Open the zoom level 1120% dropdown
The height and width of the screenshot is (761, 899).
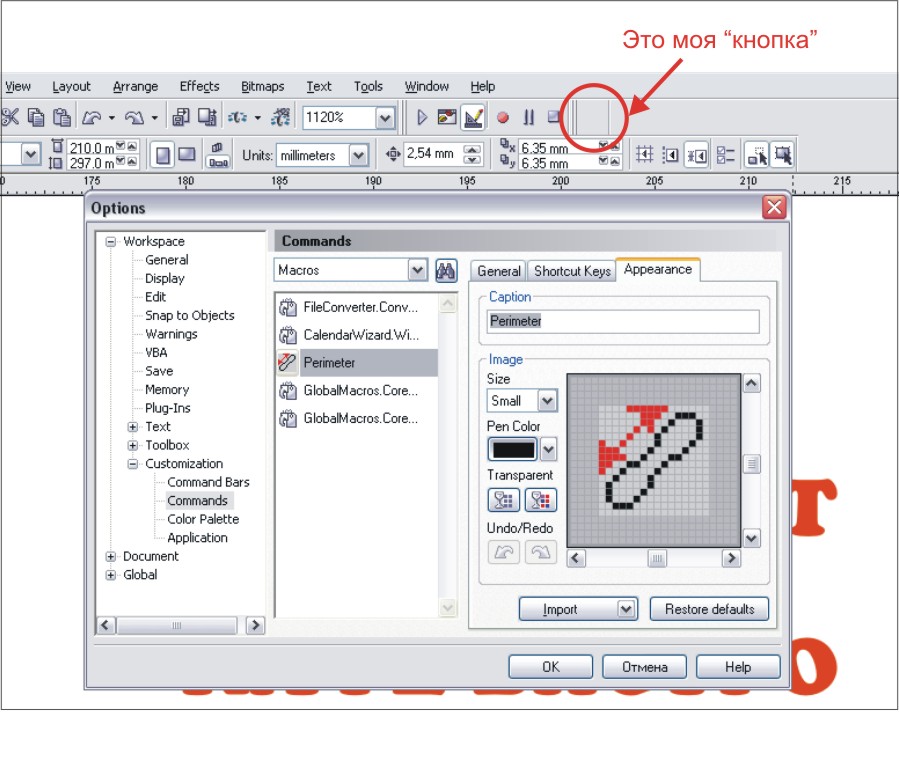385,118
